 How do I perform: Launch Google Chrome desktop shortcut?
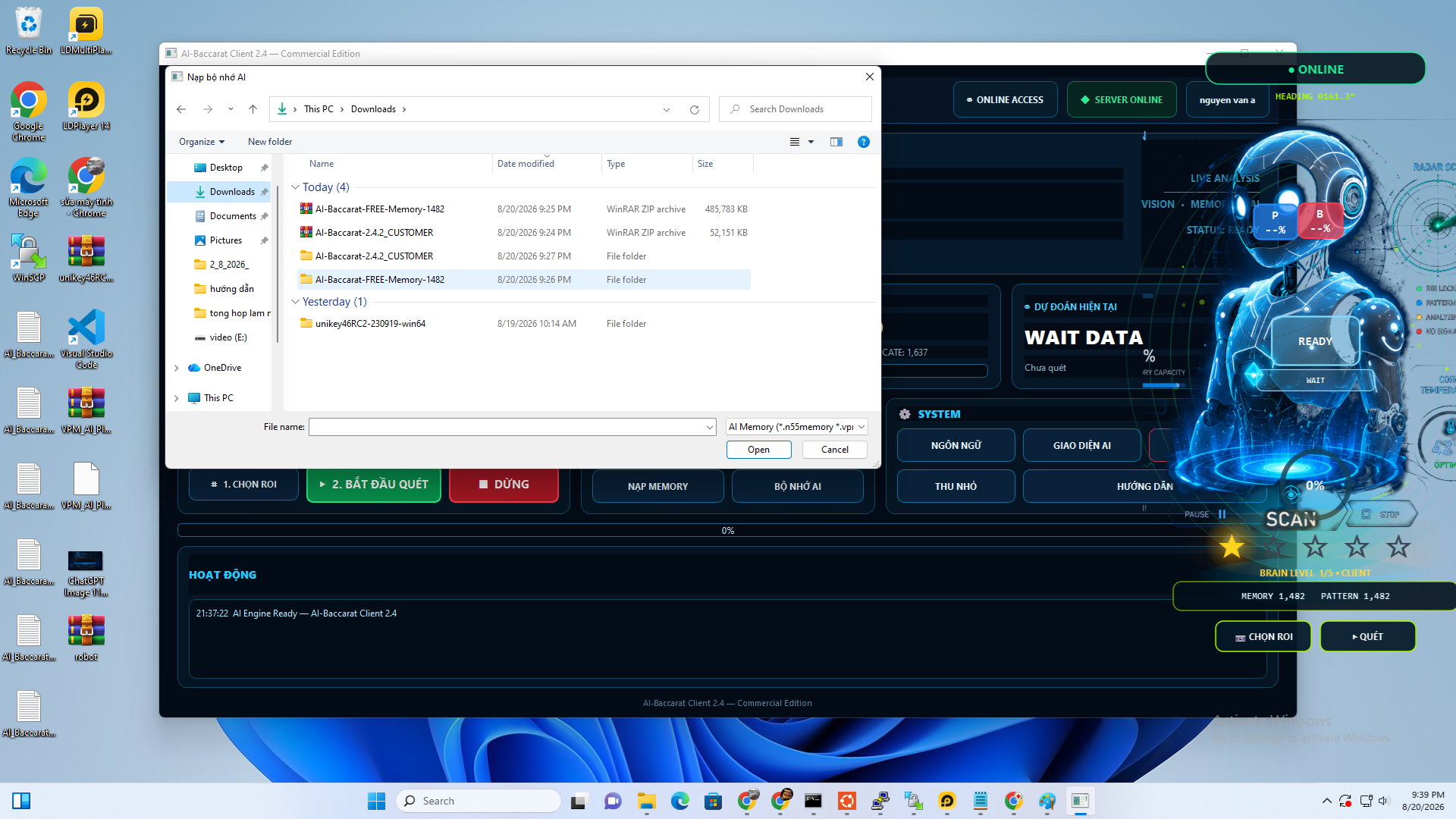[x=29, y=112]
